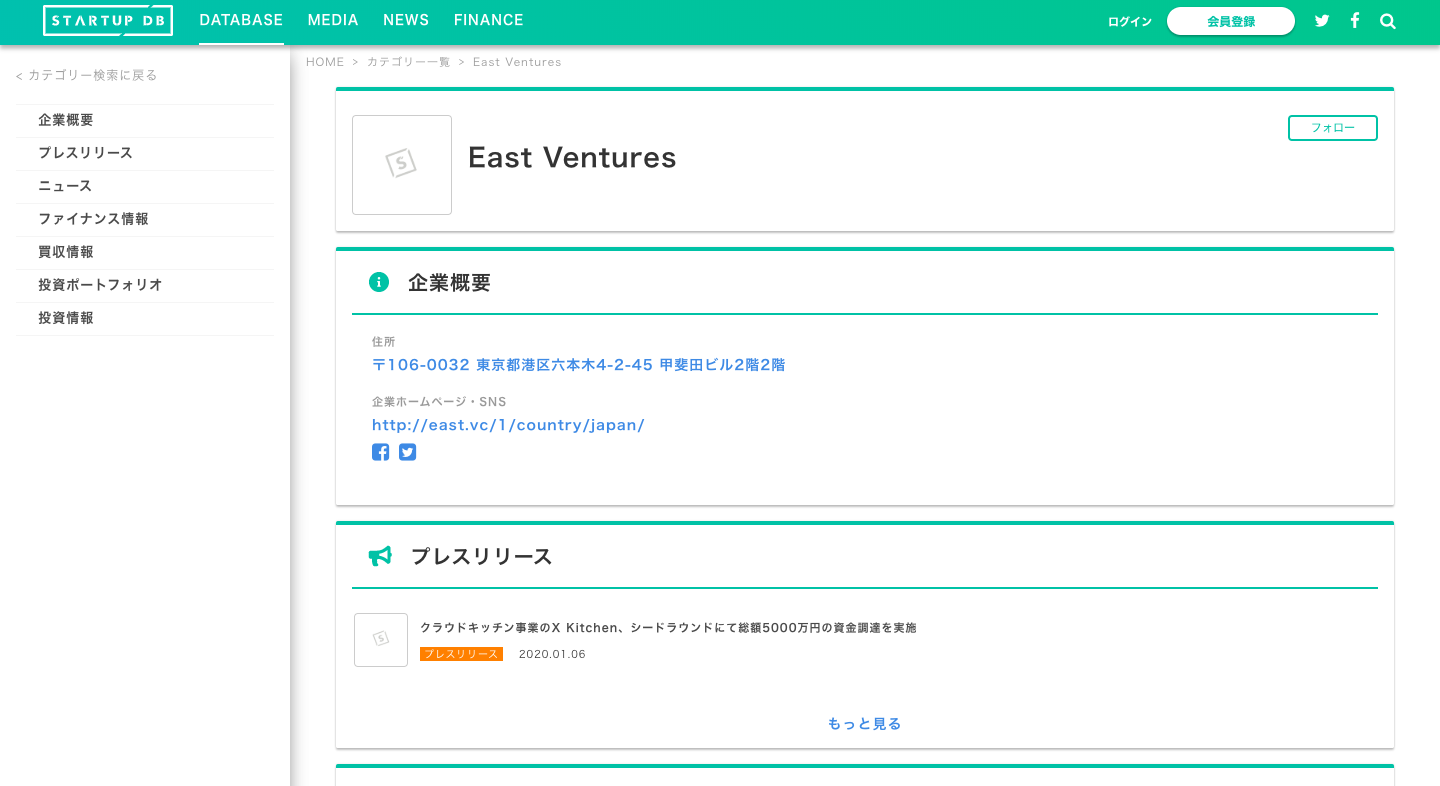Open the NEWS section in navigation
The width and height of the screenshot is (1440, 786).
point(406,20)
